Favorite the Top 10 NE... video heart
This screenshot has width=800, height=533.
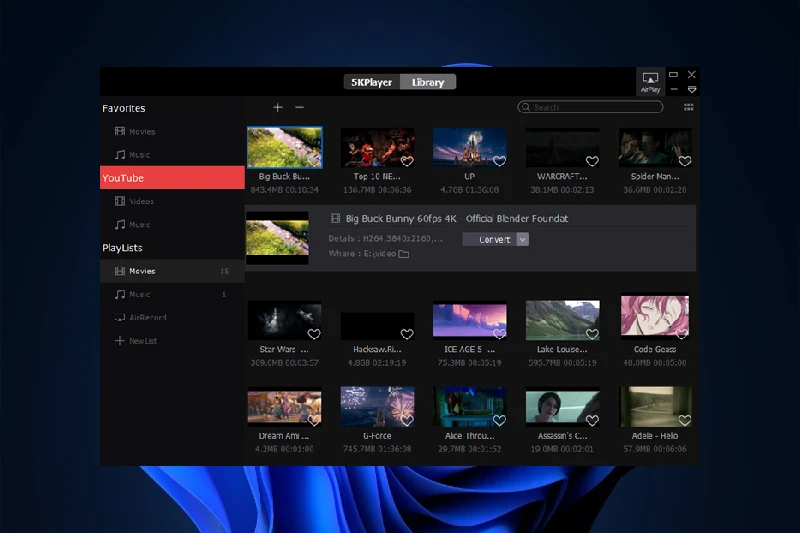407,161
